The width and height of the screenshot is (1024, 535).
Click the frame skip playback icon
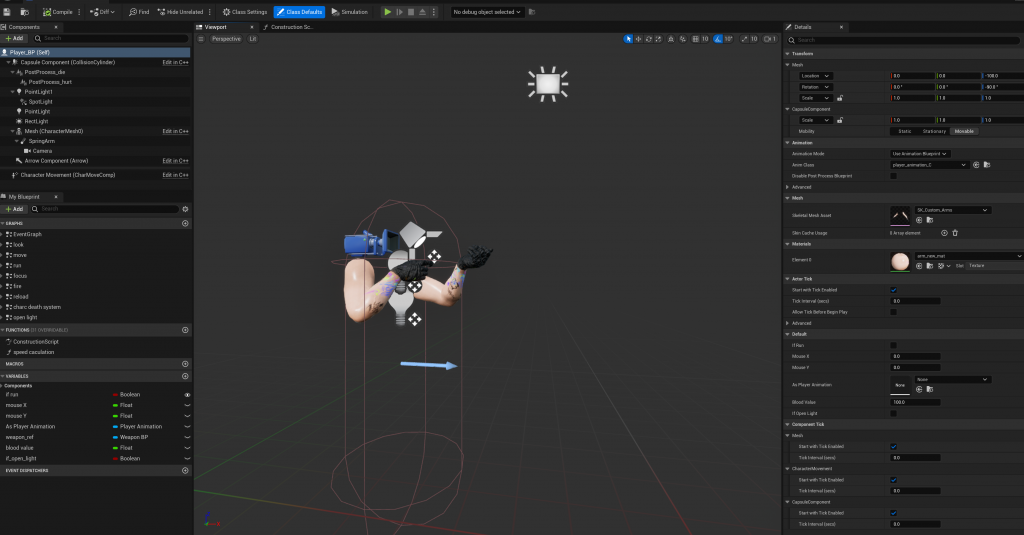click(400, 12)
